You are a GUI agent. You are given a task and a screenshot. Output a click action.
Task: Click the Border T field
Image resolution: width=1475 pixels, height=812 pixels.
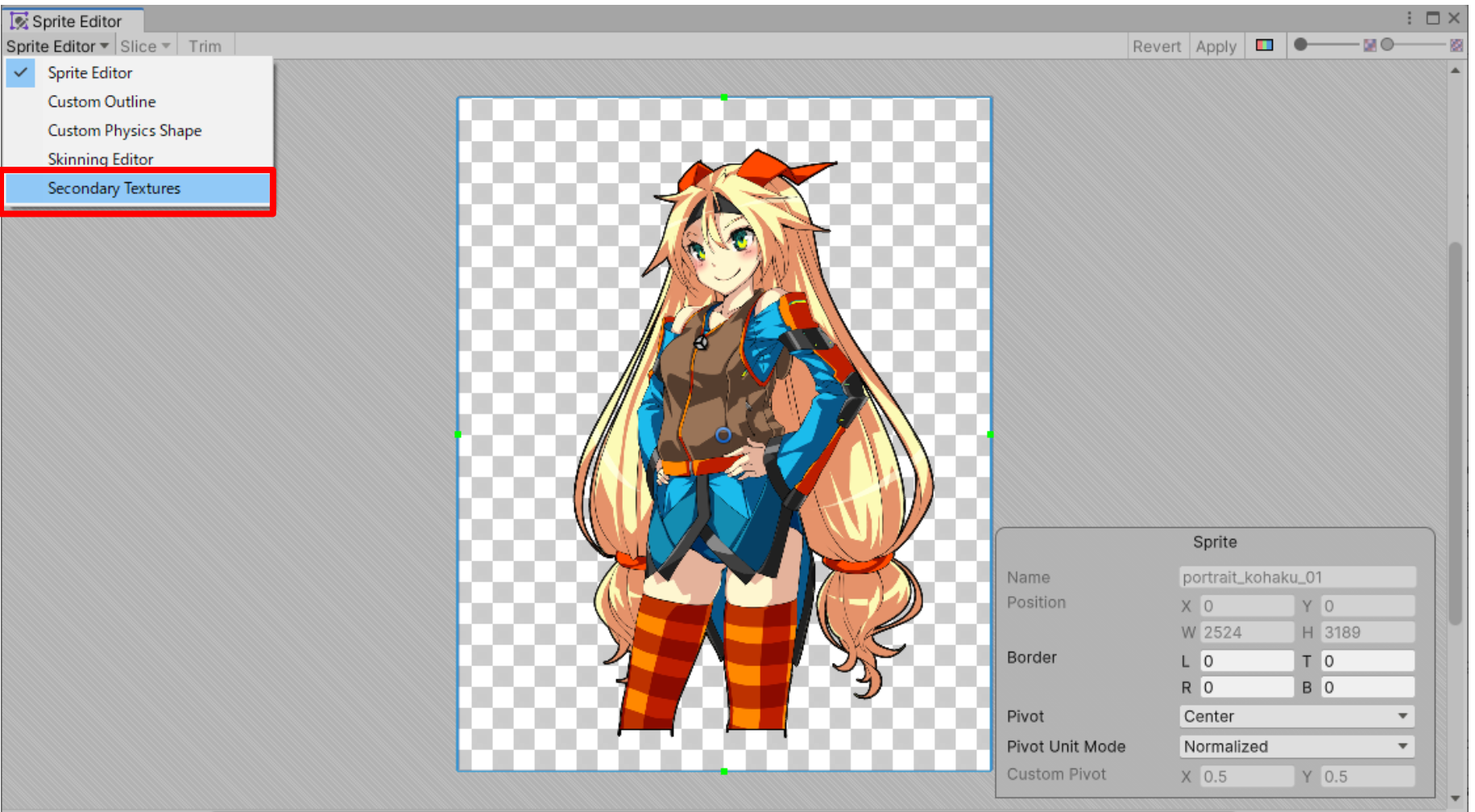click(1368, 661)
